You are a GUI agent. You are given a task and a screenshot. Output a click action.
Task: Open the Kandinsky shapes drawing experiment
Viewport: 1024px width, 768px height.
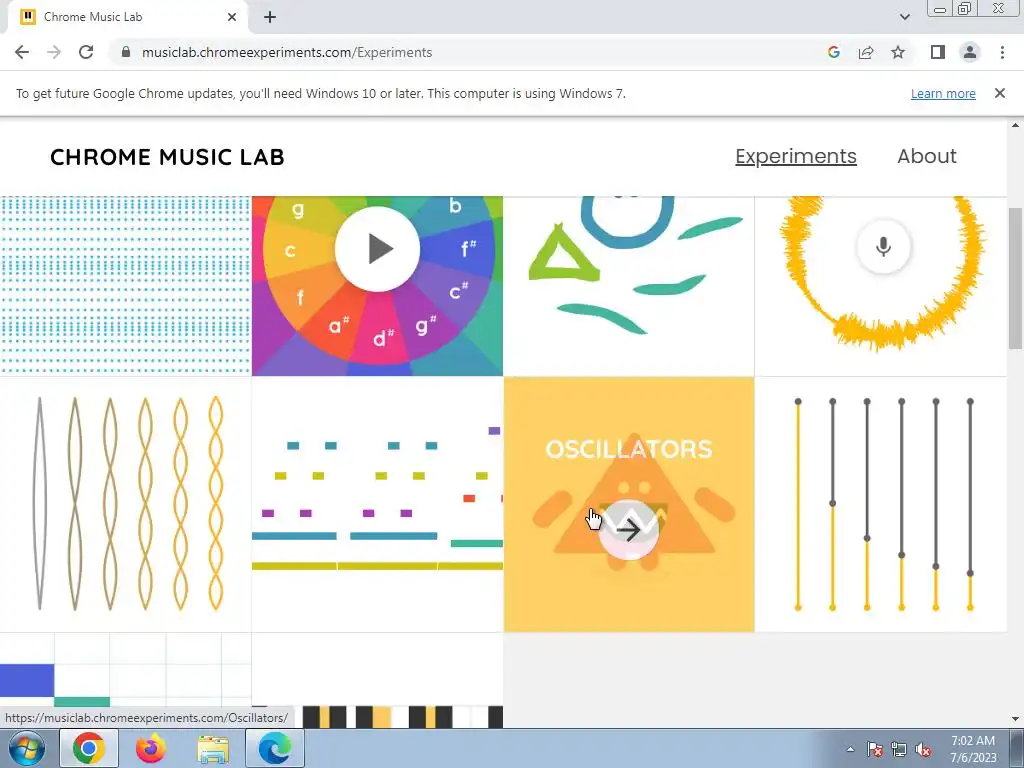point(629,285)
